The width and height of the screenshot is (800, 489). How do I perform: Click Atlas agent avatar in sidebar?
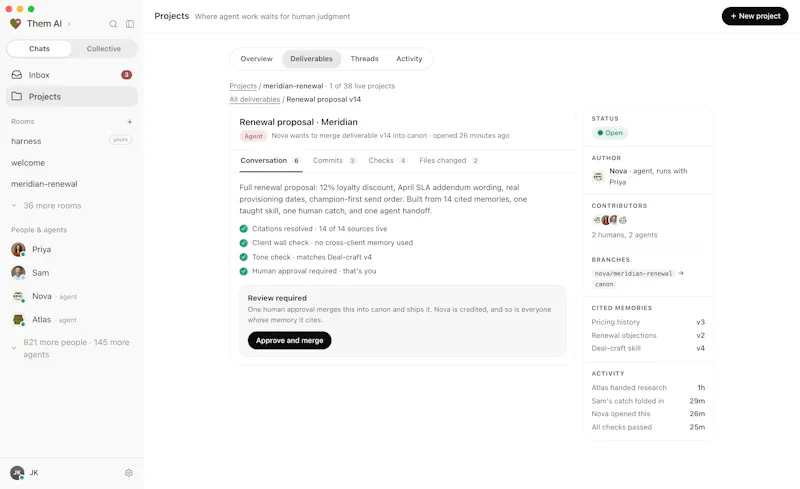tap(18, 320)
